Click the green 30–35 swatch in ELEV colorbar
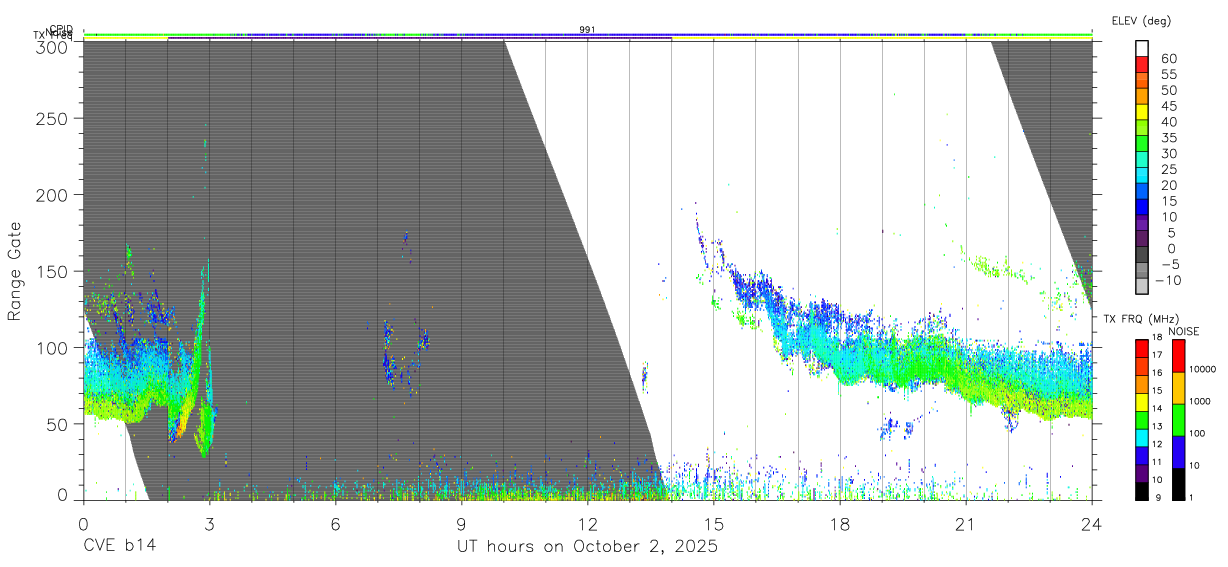This screenshot has width=1228, height=567. [x=1142, y=146]
